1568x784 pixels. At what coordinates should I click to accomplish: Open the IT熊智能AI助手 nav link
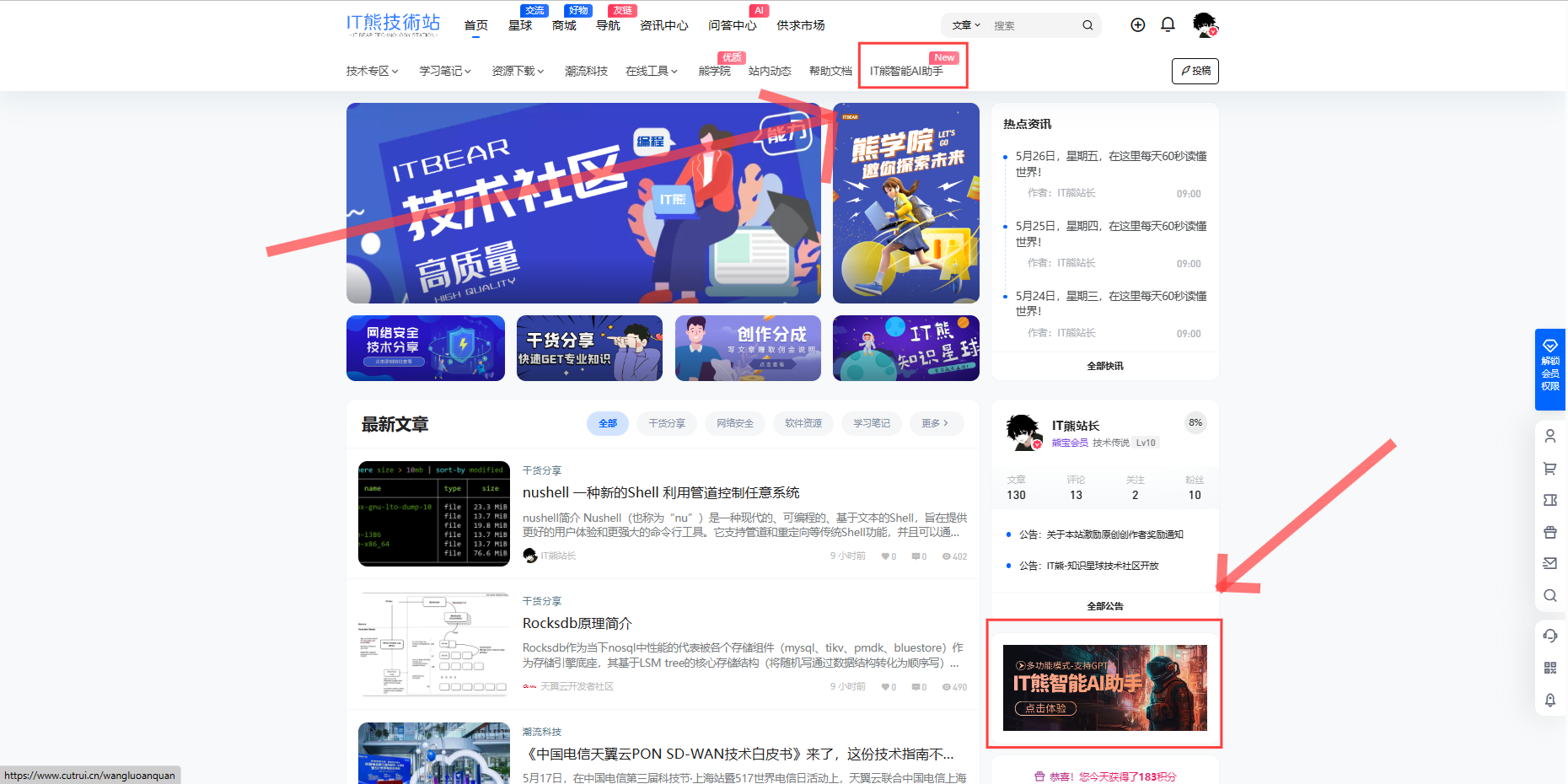tap(906, 71)
